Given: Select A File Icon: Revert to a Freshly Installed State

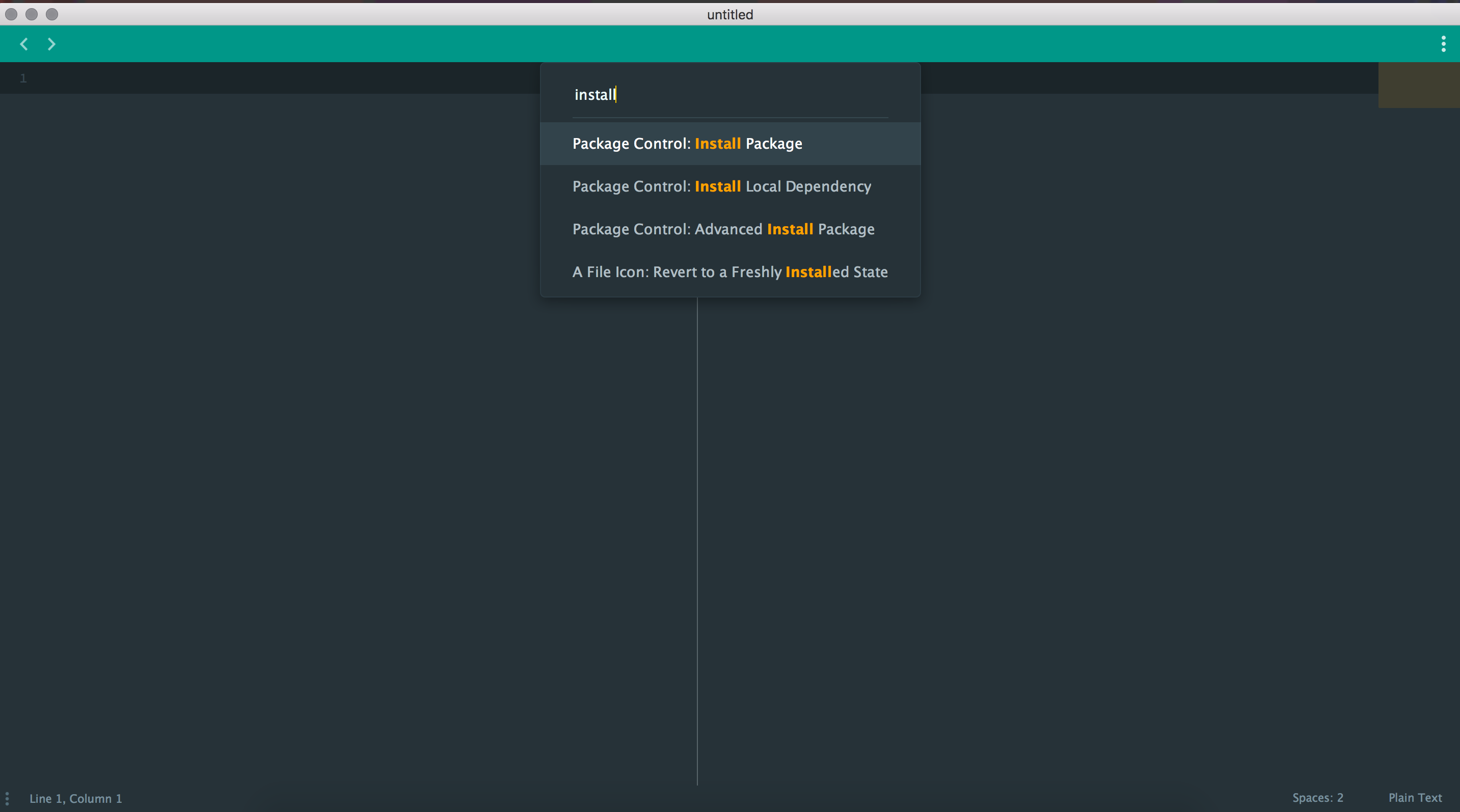Looking at the screenshot, I should (x=730, y=272).
